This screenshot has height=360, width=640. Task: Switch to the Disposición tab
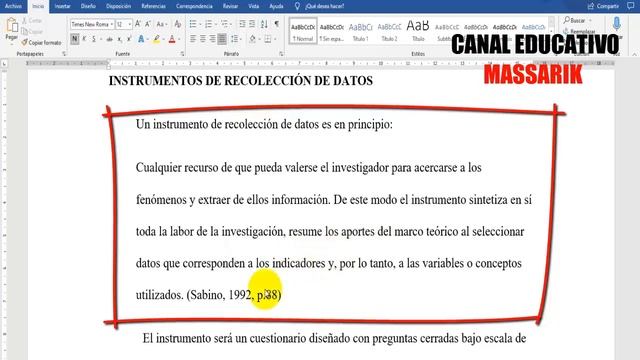[118, 6]
